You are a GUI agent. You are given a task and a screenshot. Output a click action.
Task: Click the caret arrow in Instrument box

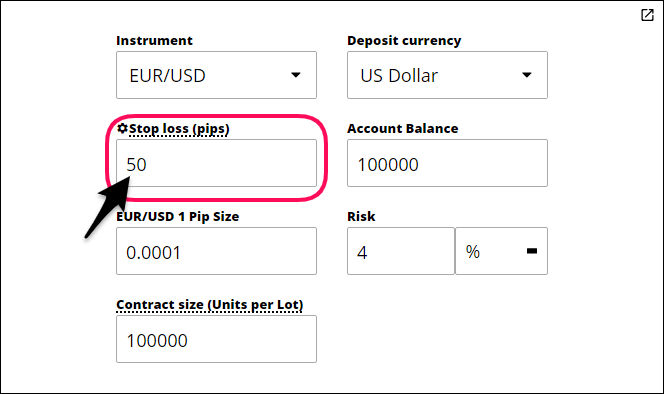click(x=296, y=75)
